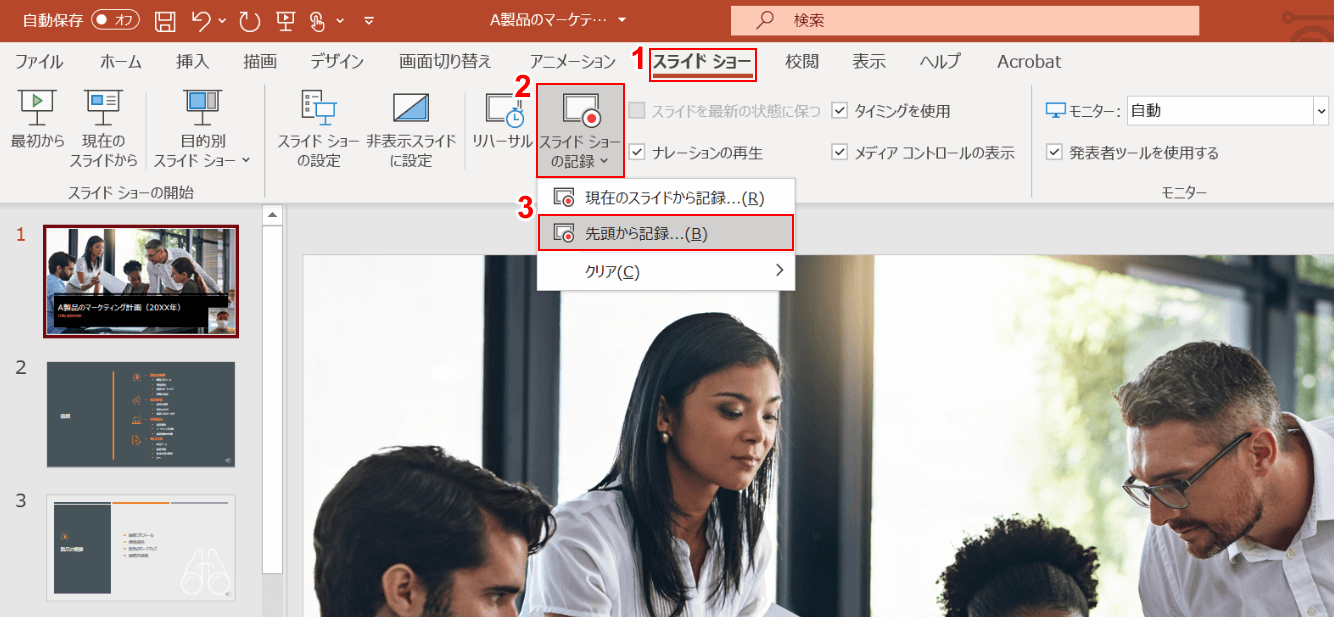
Task: Click the search magnifier icon
Action: (x=766, y=20)
